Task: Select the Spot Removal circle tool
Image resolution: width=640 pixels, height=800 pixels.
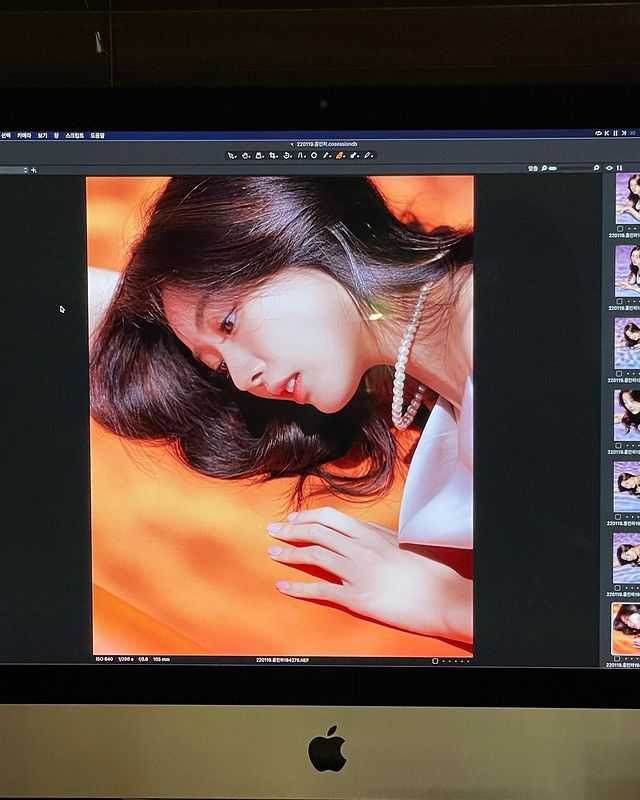Action: pyautogui.click(x=314, y=155)
